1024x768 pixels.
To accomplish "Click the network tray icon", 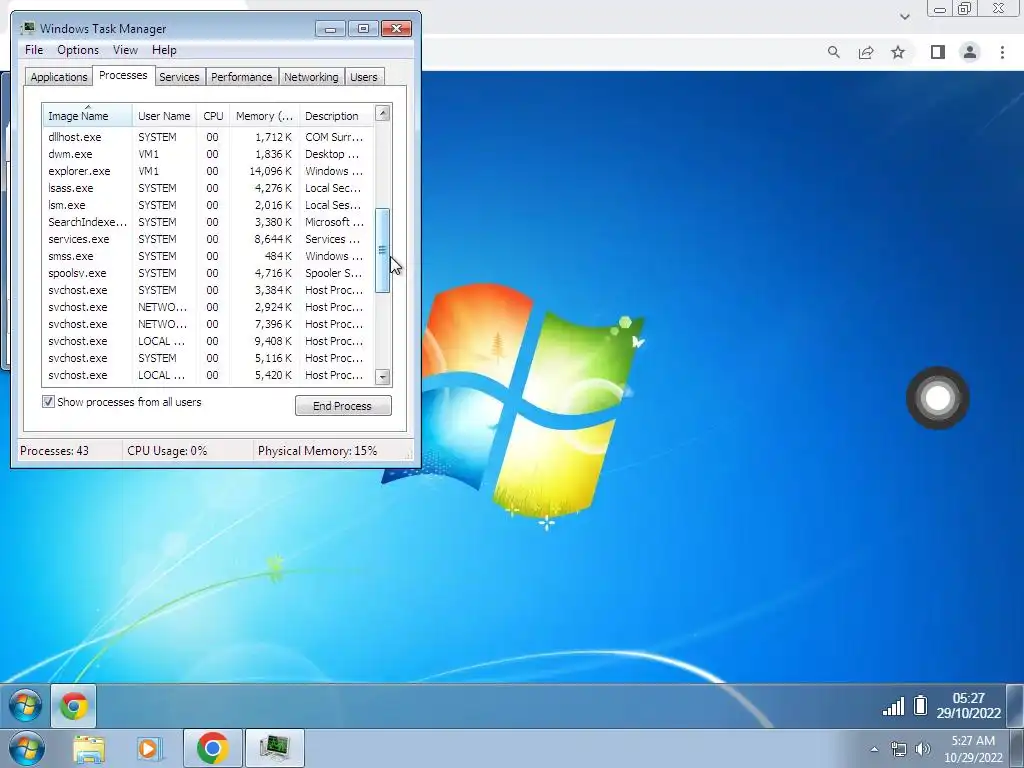I will [899, 749].
